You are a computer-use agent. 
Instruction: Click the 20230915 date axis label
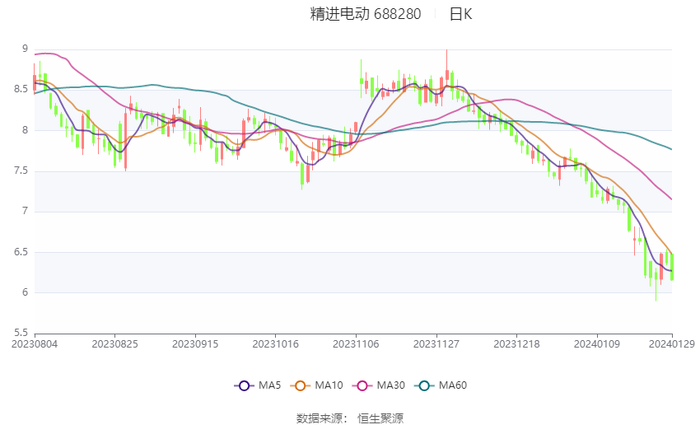click(195, 343)
